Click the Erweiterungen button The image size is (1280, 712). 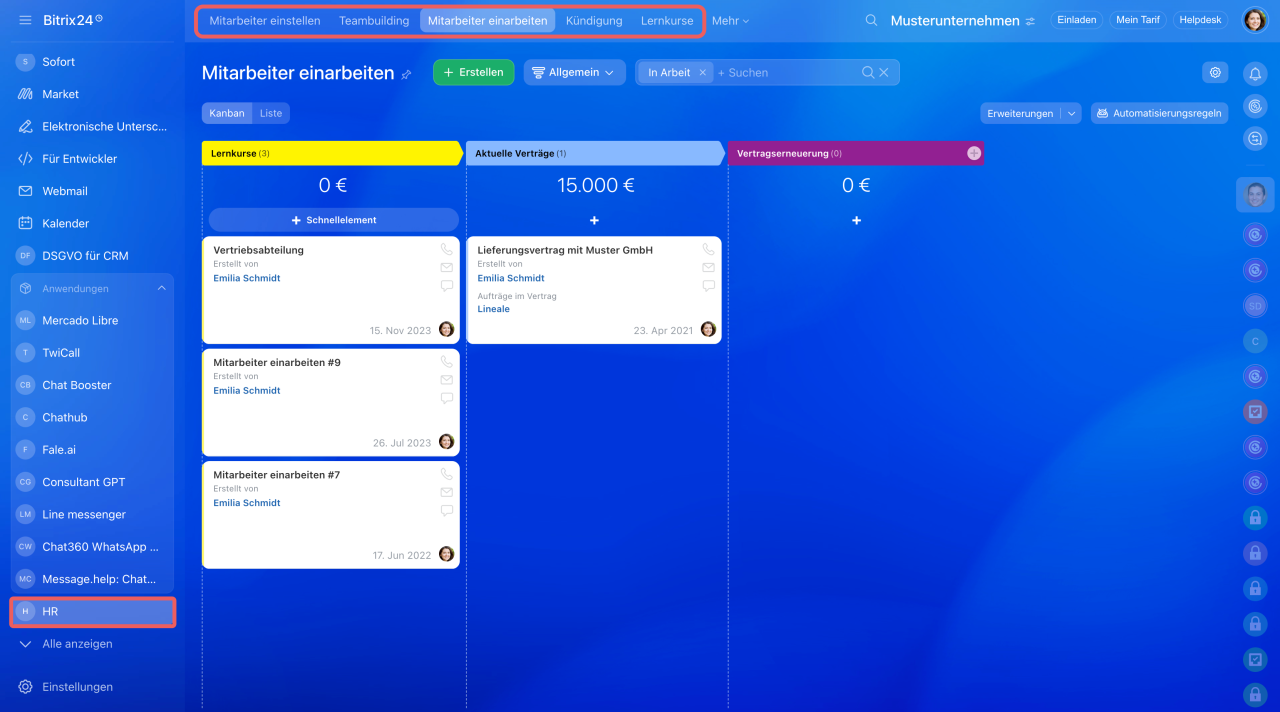pyautogui.click(x=1020, y=113)
